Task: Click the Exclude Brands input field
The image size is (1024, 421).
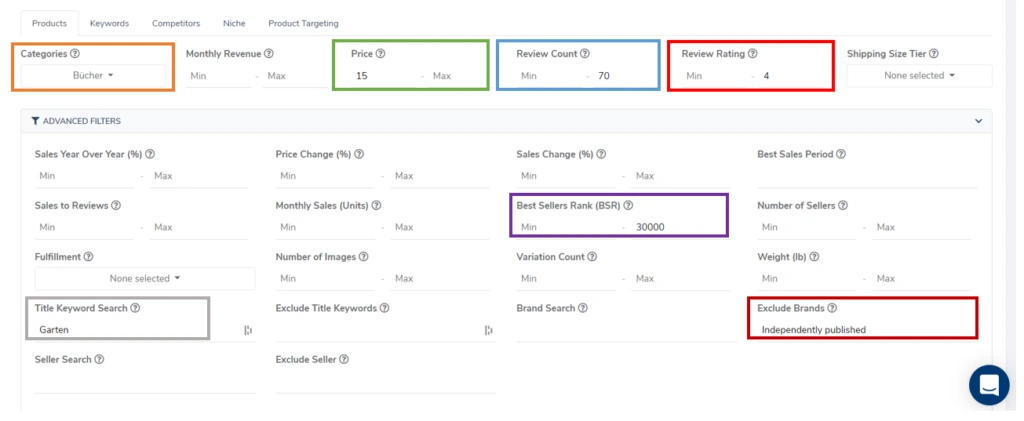Action: coord(862,329)
